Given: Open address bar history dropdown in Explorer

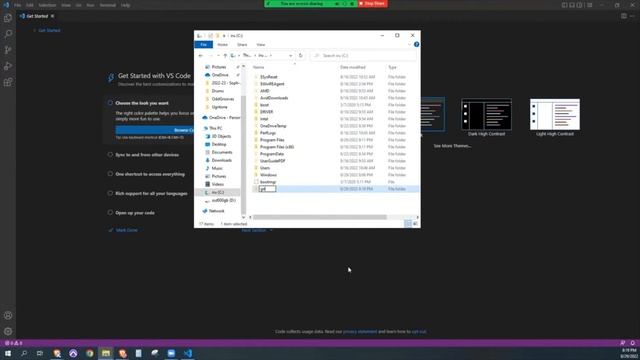Looking at the screenshot, I should pos(290,56).
